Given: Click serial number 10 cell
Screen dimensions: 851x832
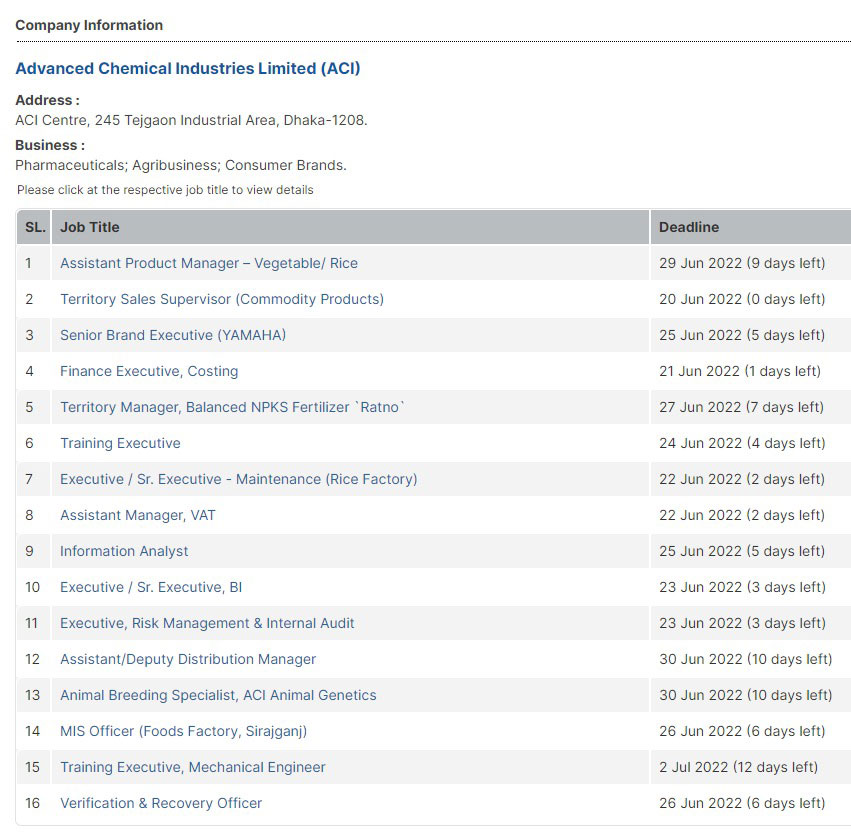Looking at the screenshot, I should point(33,587).
